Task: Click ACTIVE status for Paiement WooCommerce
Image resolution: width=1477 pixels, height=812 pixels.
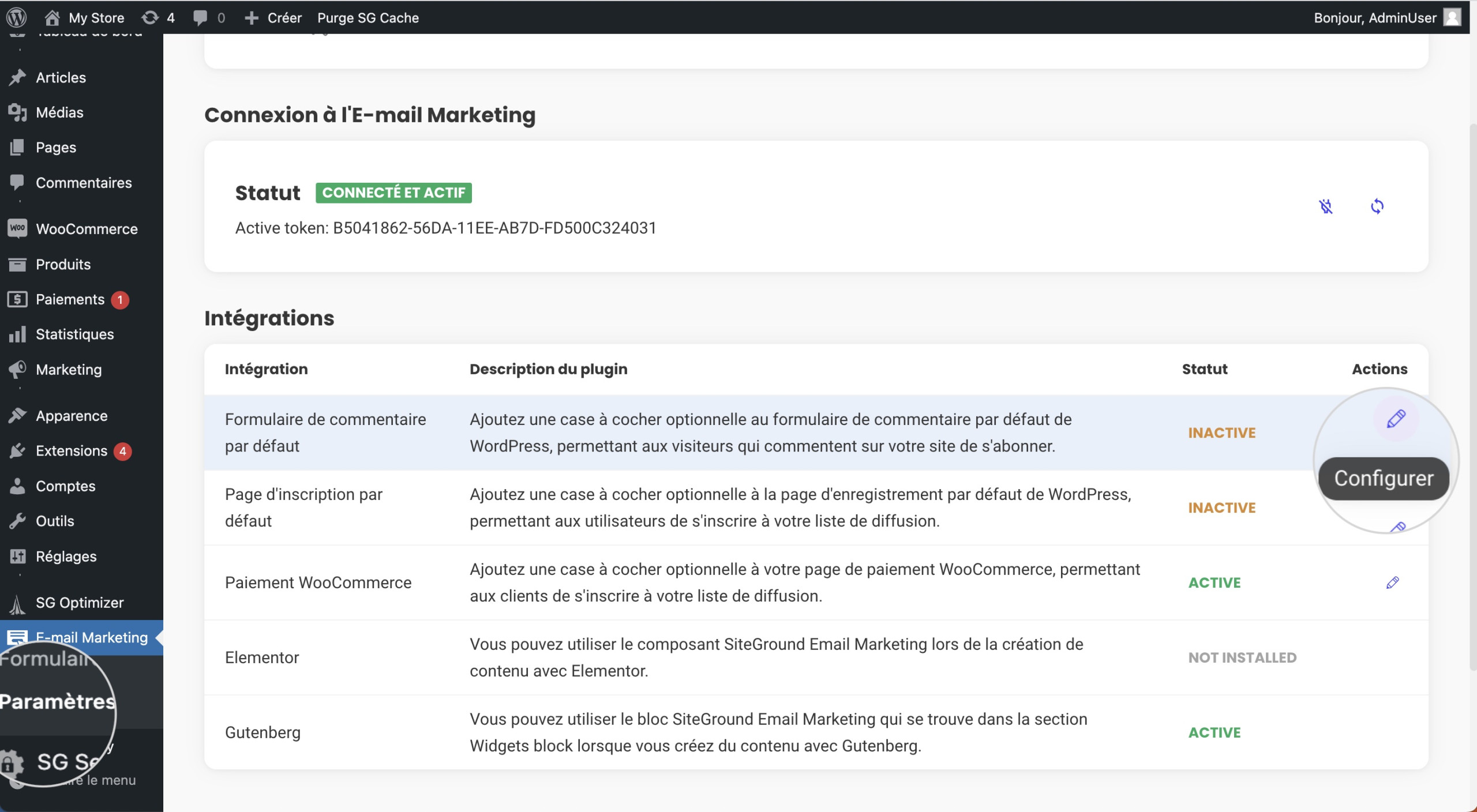Action: 1214,582
